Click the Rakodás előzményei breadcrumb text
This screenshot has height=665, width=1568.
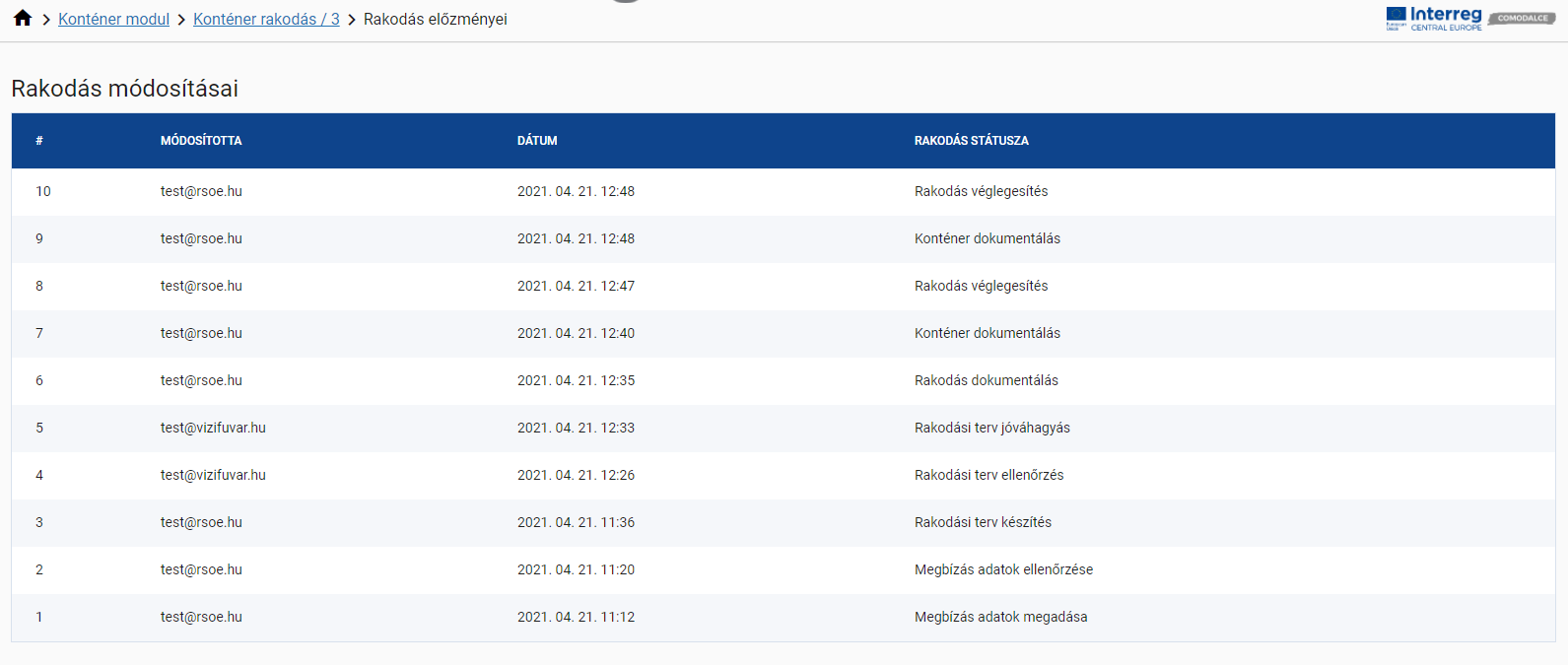435,20
